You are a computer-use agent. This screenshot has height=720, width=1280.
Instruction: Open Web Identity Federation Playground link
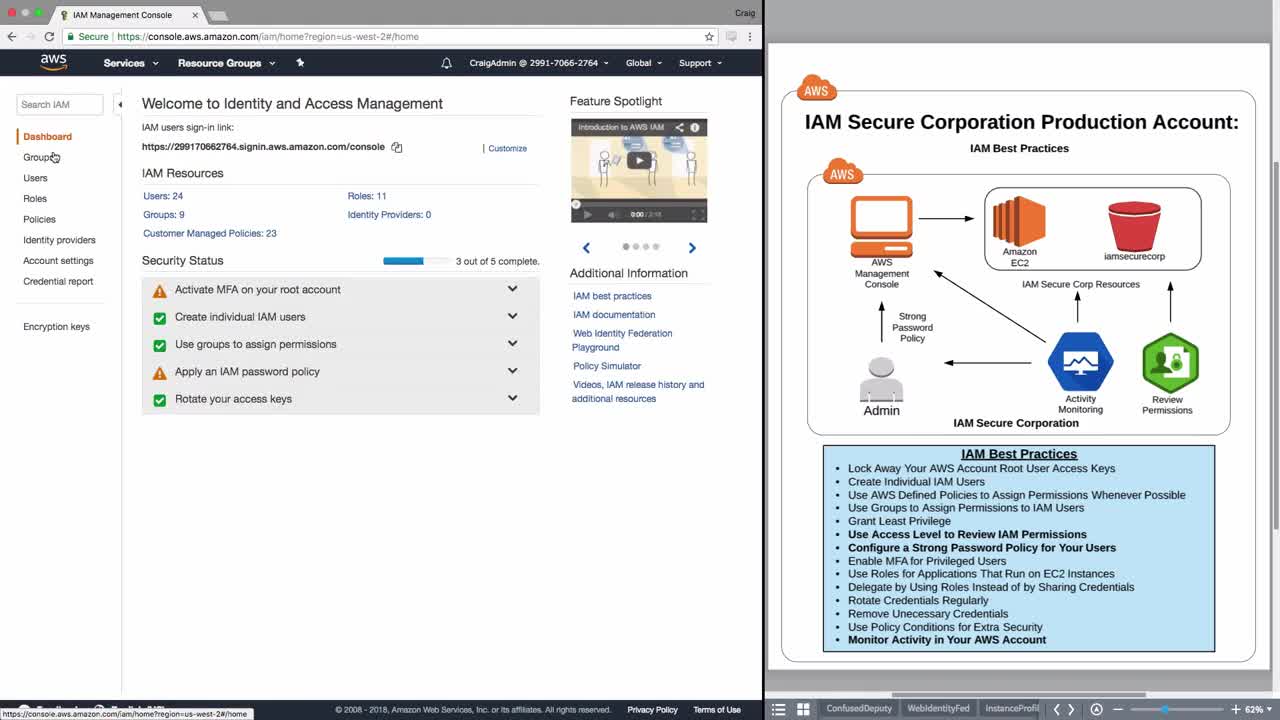tap(622, 340)
